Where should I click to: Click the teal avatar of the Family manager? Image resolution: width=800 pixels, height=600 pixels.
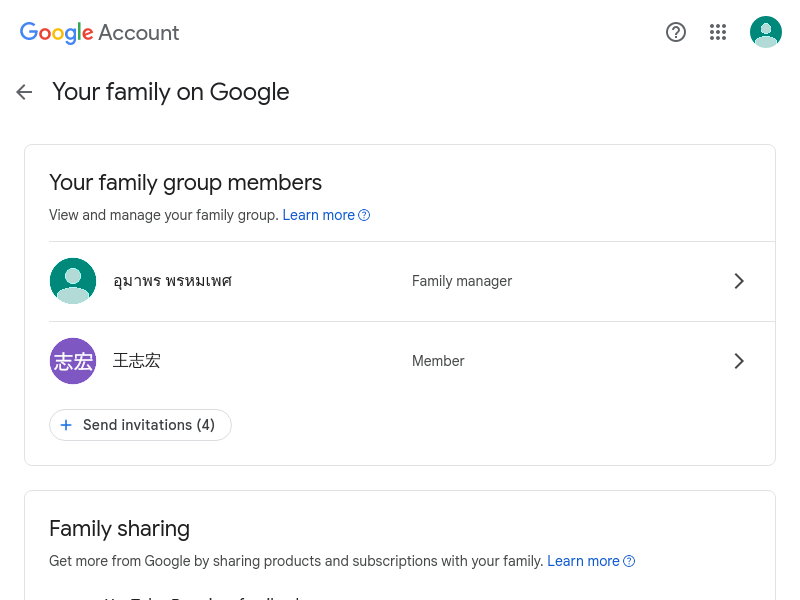(x=73, y=281)
